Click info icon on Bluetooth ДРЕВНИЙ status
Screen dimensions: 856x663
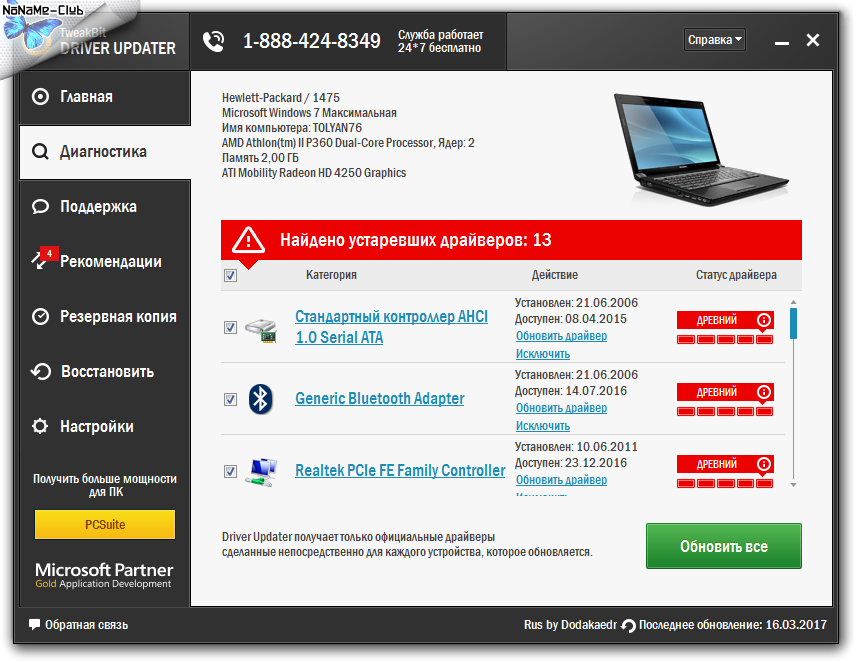[x=763, y=392]
